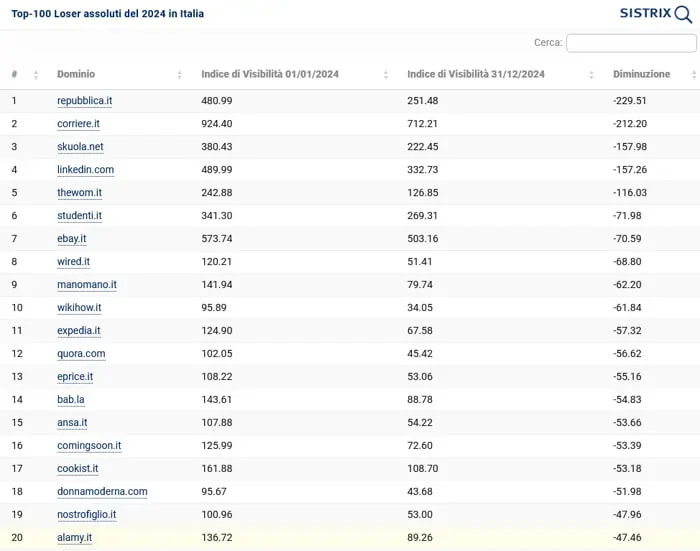Screen dimensions: 700x551
Task: Open the corriere.it link
Action: [78, 124]
